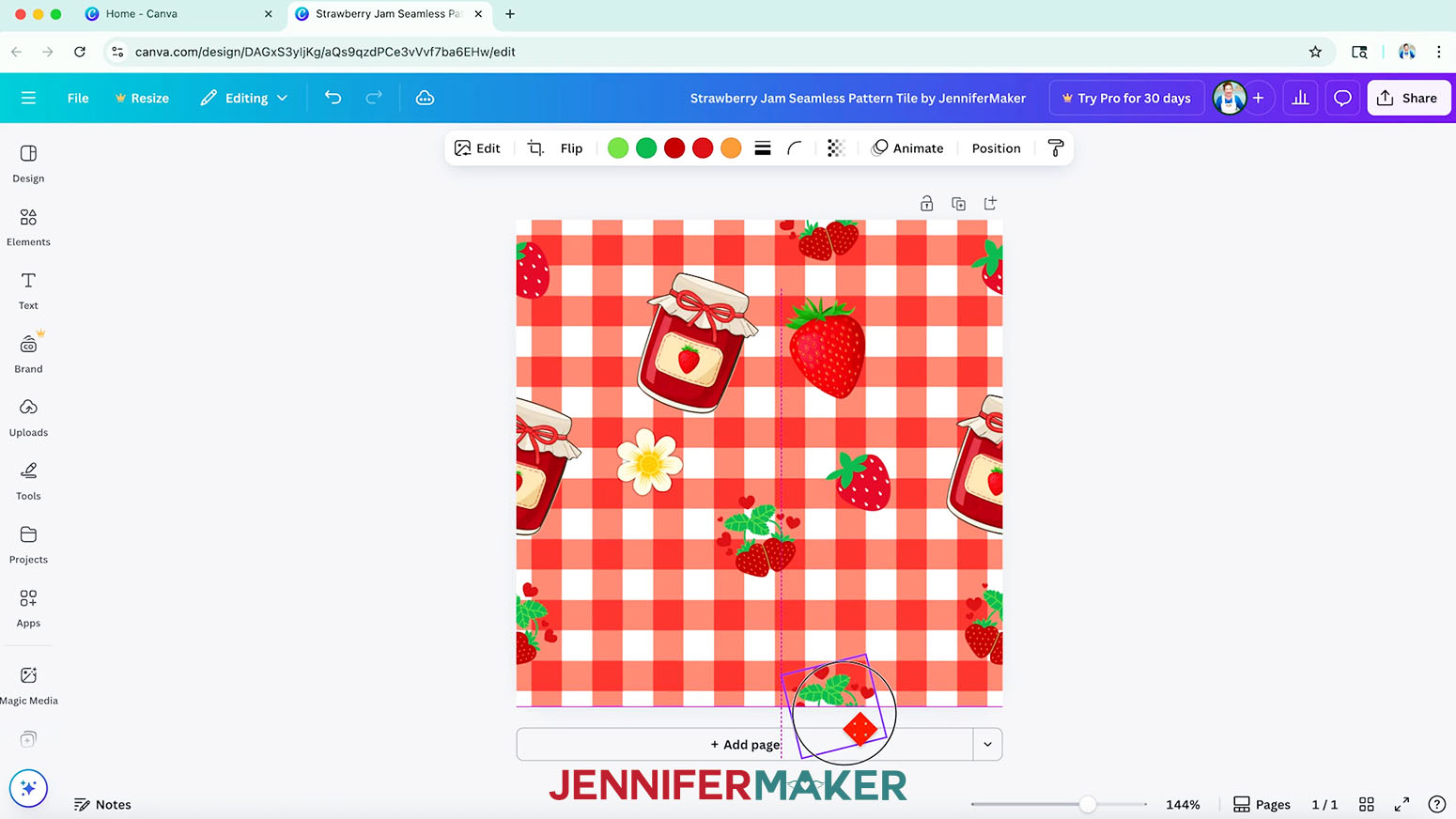This screenshot has height=819, width=1456.
Task: Open the user profile avatar
Action: 1230,98
